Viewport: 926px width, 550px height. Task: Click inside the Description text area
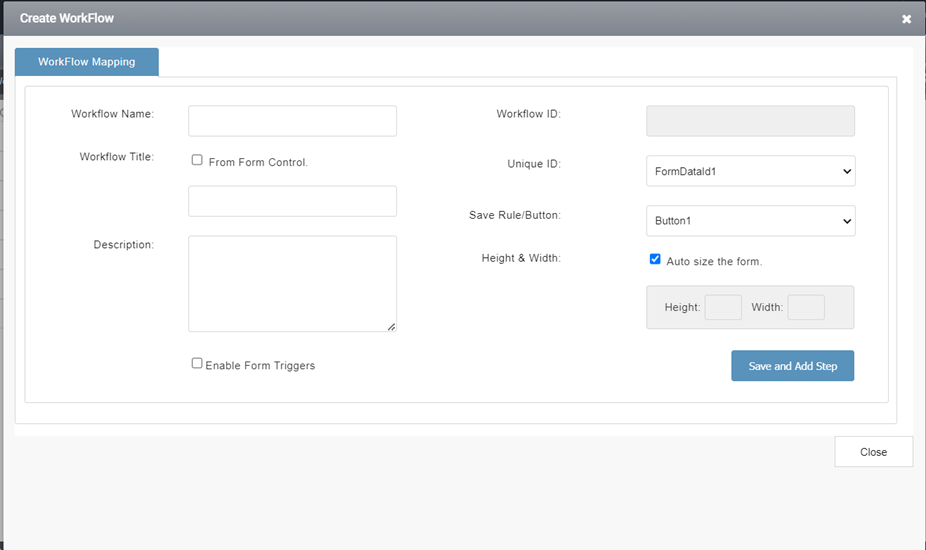pos(292,284)
